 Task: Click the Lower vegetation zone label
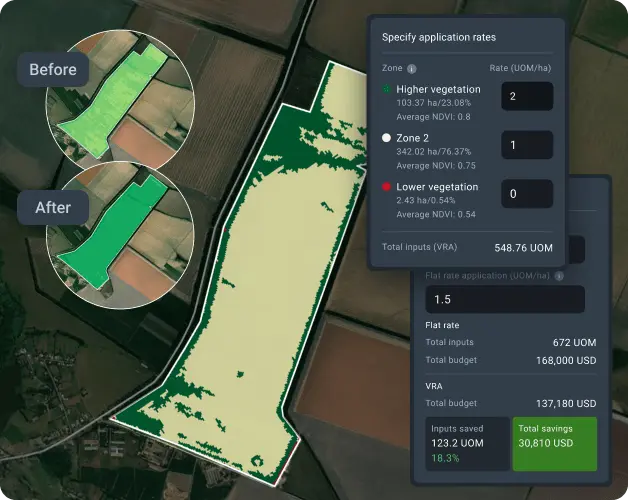[x=437, y=187]
